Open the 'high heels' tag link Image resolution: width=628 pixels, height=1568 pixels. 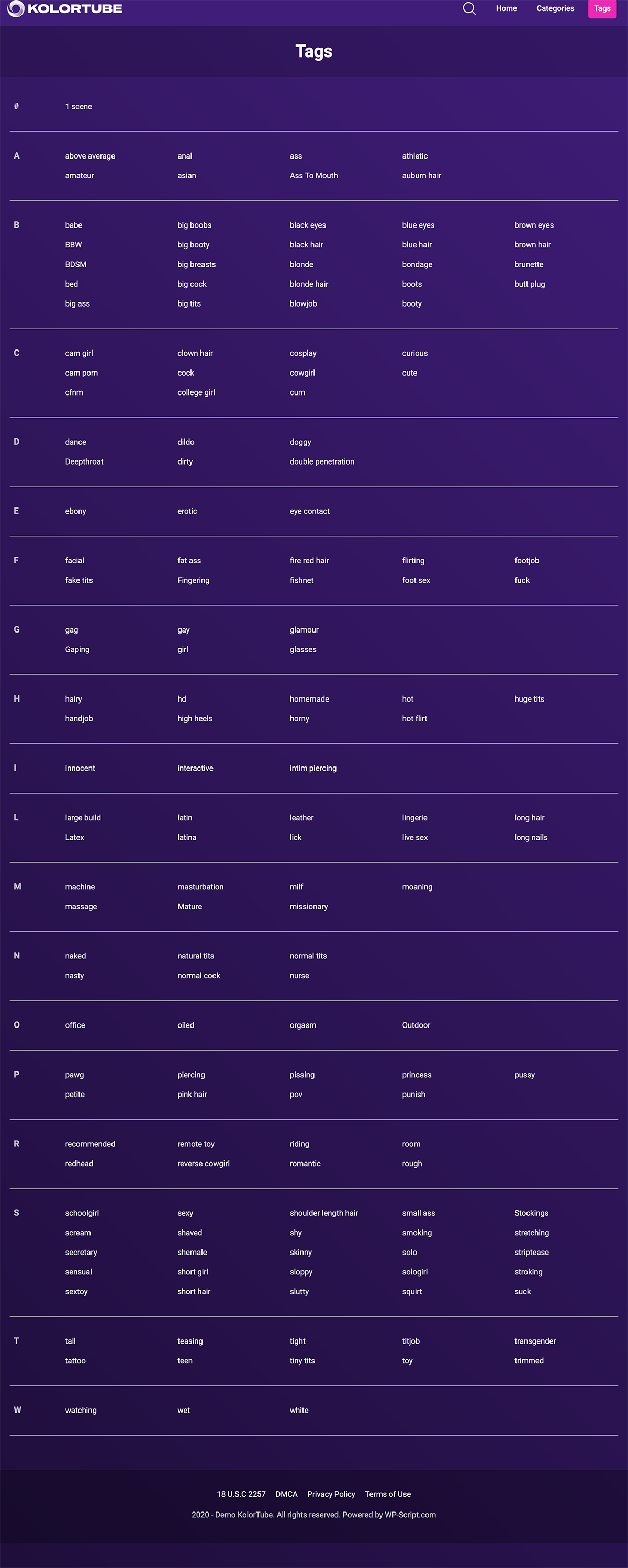coord(195,719)
